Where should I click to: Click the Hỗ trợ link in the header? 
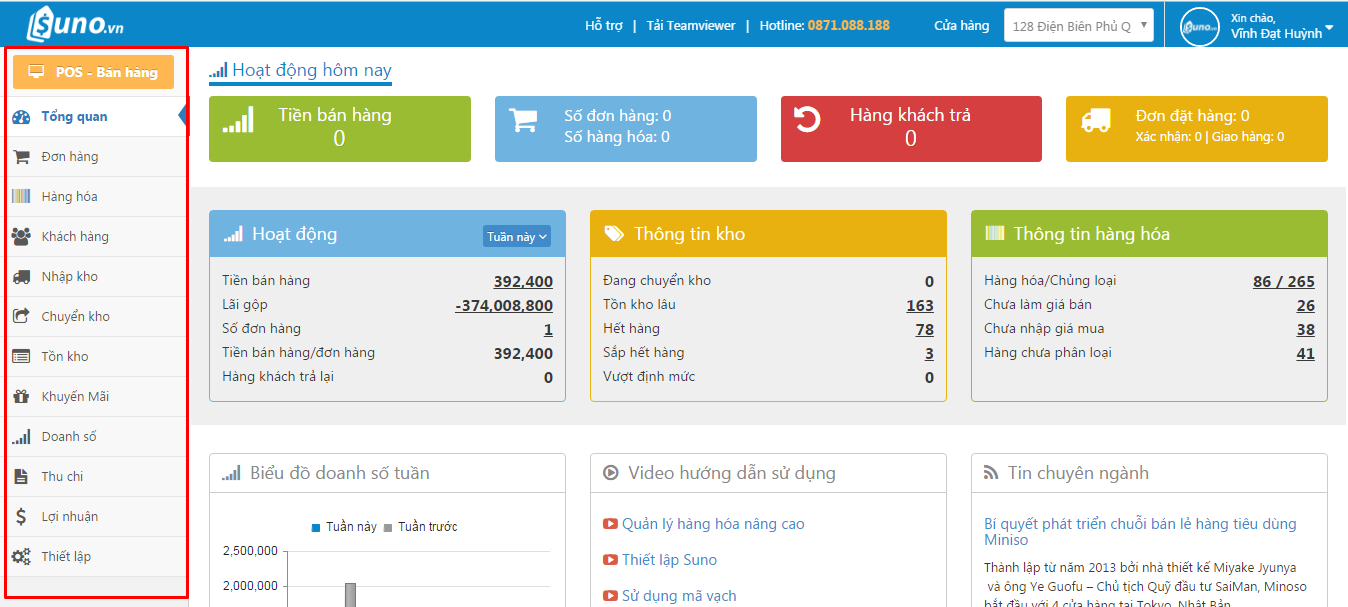[x=604, y=26]
